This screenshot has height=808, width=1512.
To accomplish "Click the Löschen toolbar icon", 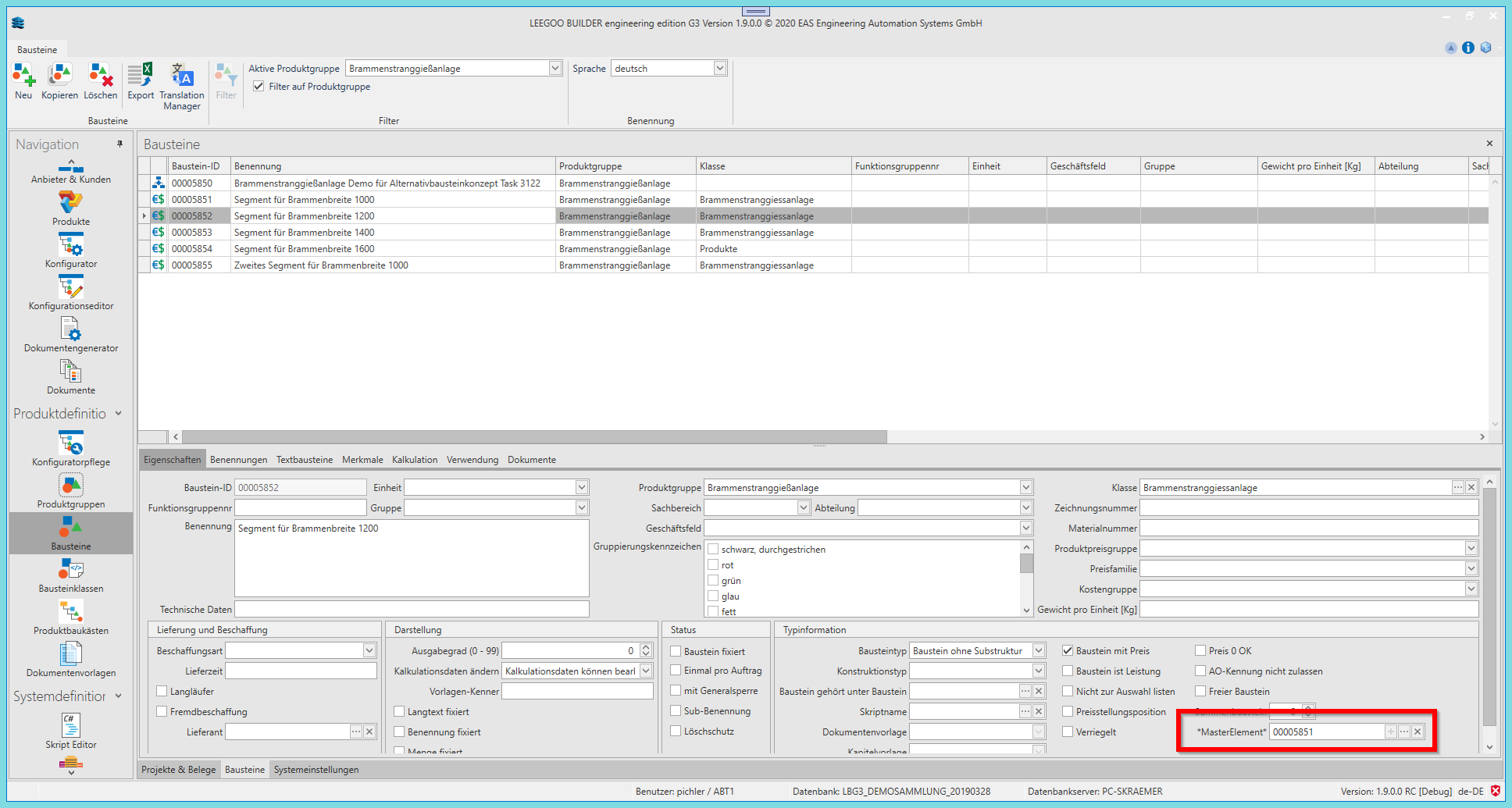I will [101, 81].
